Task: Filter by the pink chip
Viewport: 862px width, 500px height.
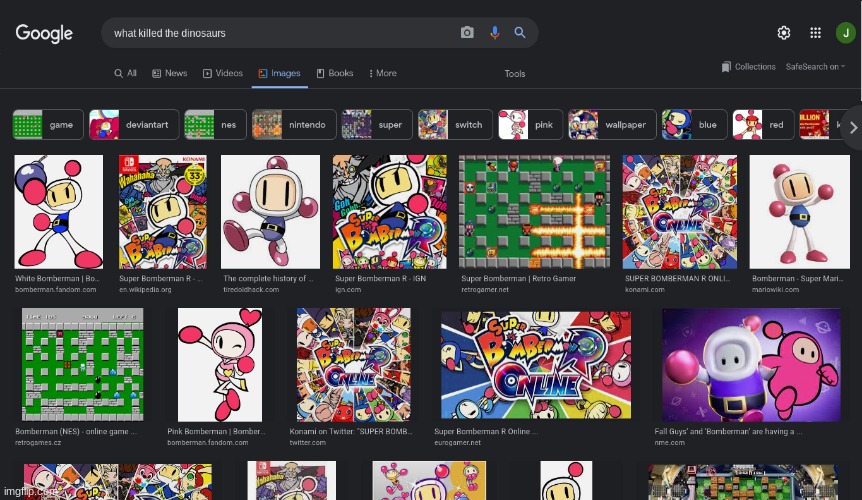Action: click(531, 125)
